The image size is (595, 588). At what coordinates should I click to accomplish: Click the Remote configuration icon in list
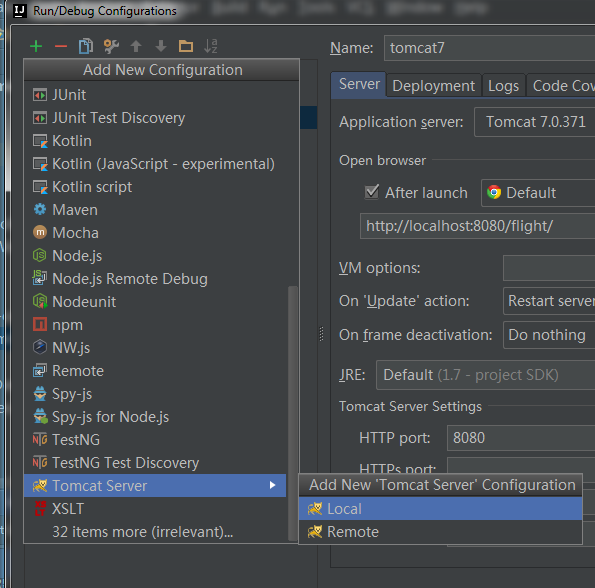click(x=40, y=371)
